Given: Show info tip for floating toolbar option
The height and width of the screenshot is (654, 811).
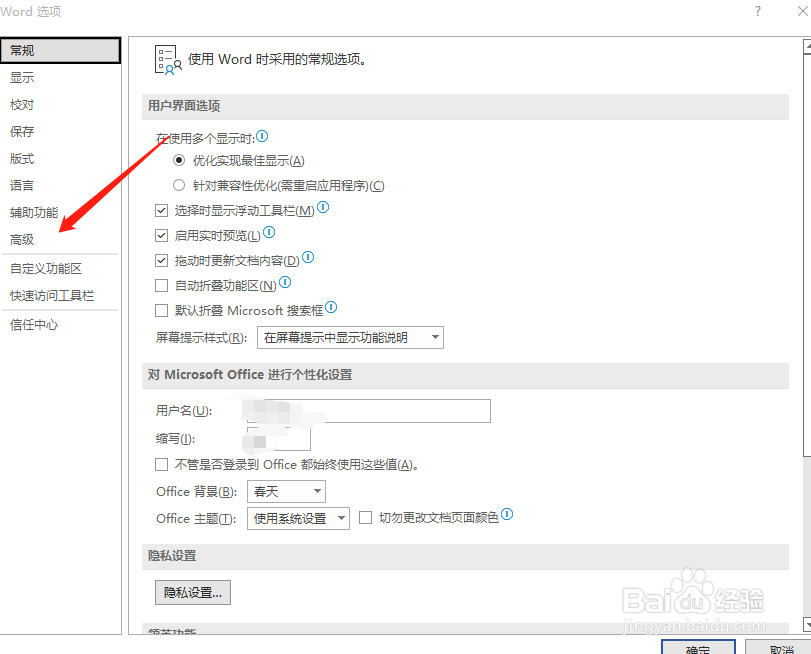Looking at the screenshot, I should coord(323,207).
